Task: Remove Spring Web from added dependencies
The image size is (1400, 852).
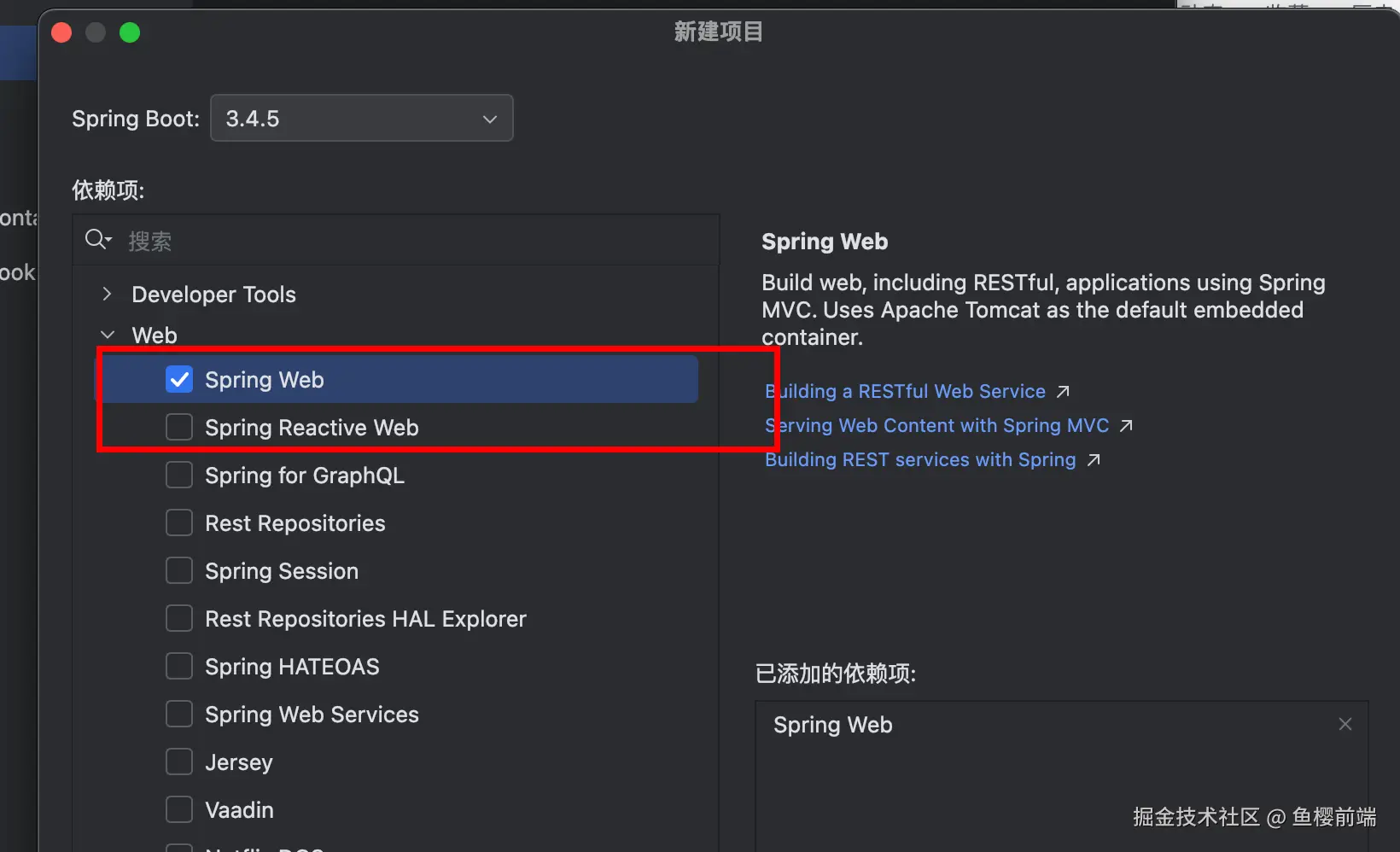Action: [x=1345, y=724]
